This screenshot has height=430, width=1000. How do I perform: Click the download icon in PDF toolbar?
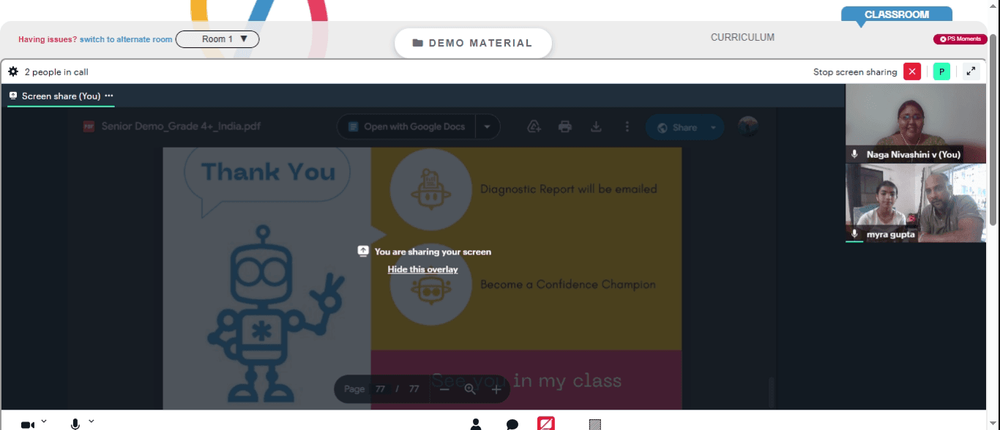[596, 127]
